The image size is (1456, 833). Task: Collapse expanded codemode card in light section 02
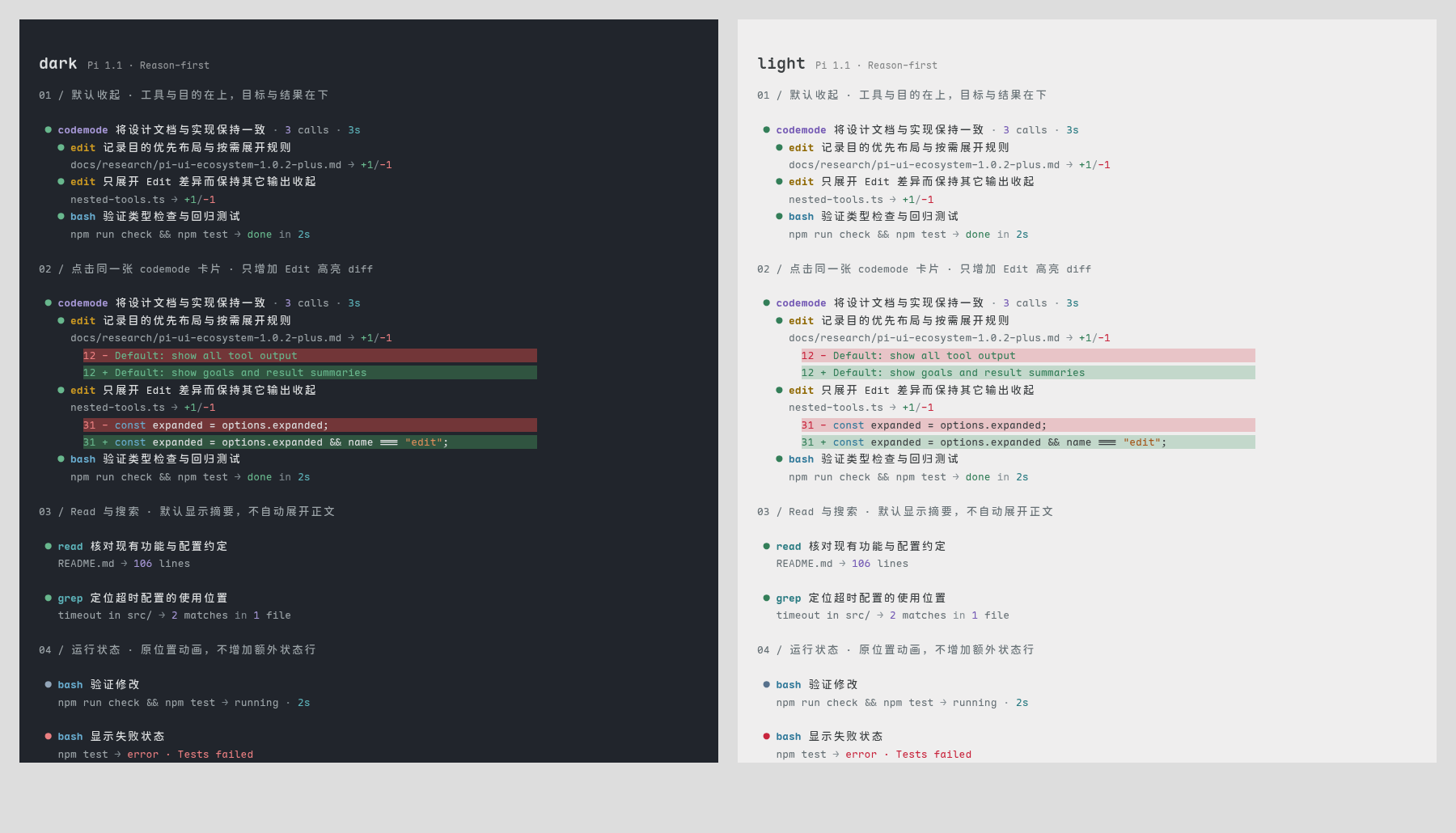[921, 302]
